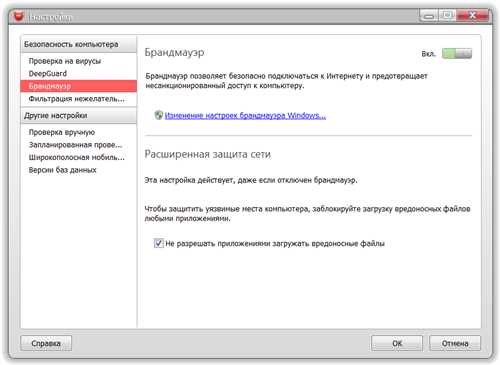Click the F-Secure red app icon in title bar

click(18, 17)
